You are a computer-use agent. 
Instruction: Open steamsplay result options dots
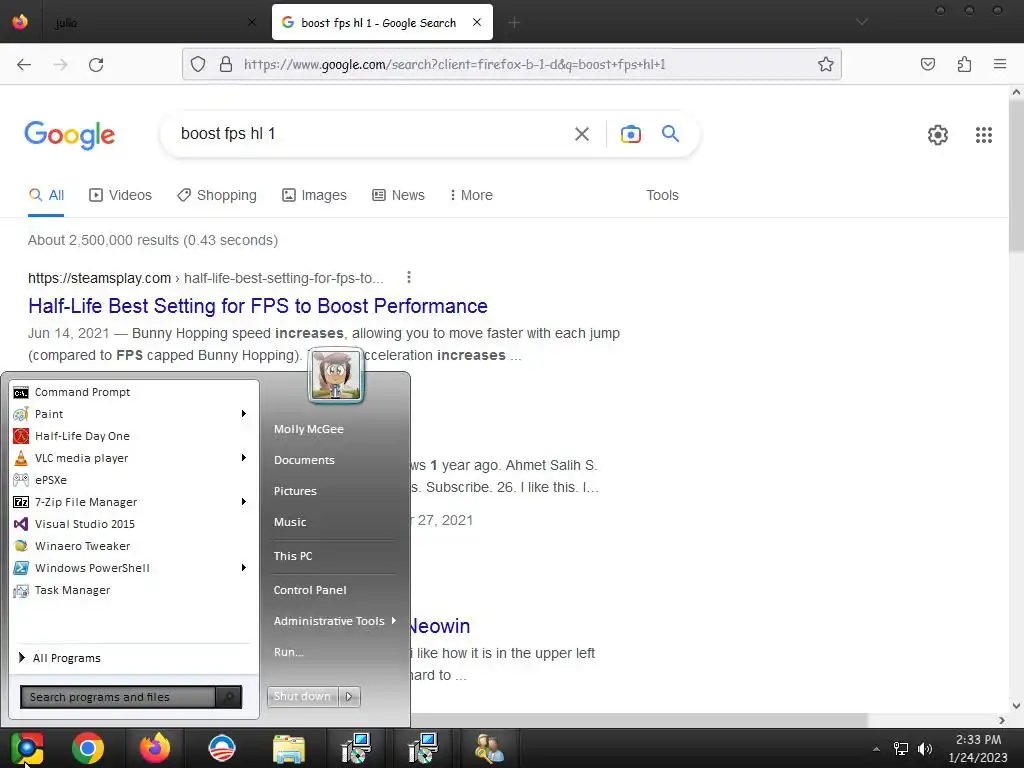tap(409, 278)
